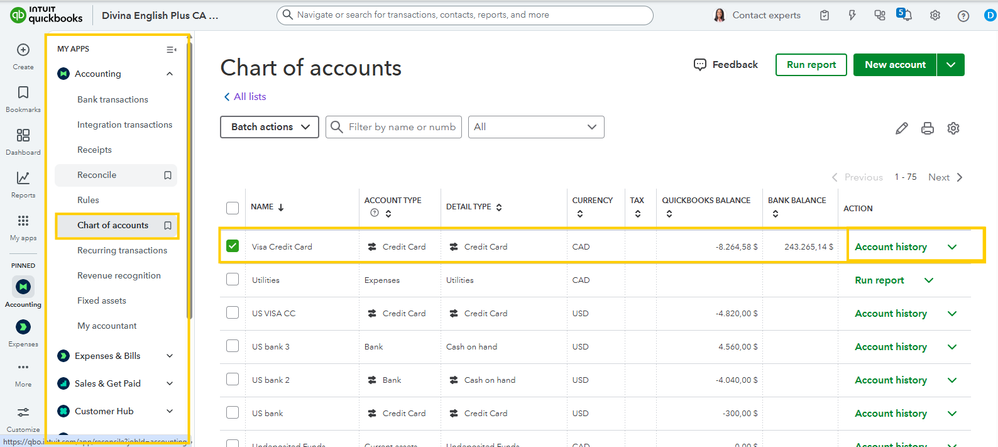Screen dimensions: 998x447
Task: Sort by the NAME column header
Action: pyautogui.click(x=267, y=208)
